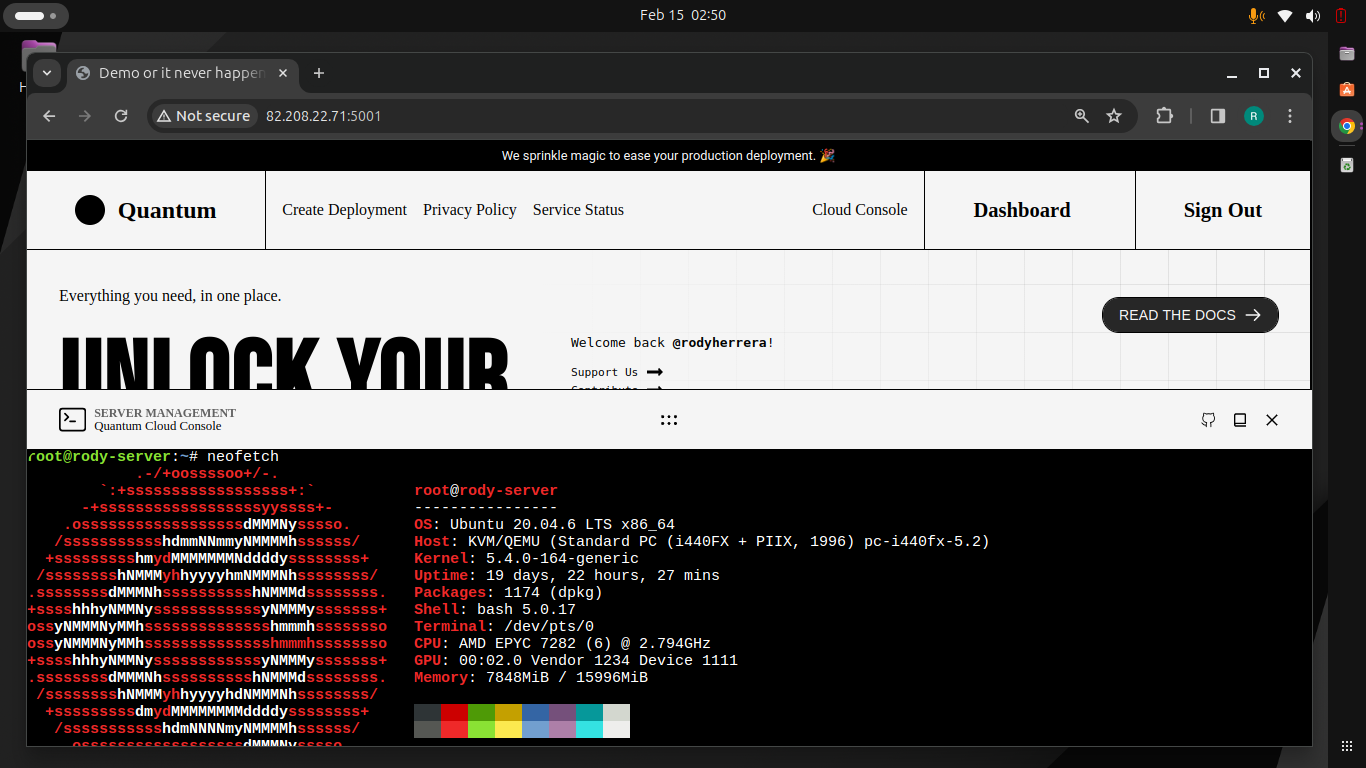The width and height of the screenshot is (1366, 768).
Task: Click the terminal prompt line with neofetch
Action: (153, 457)
